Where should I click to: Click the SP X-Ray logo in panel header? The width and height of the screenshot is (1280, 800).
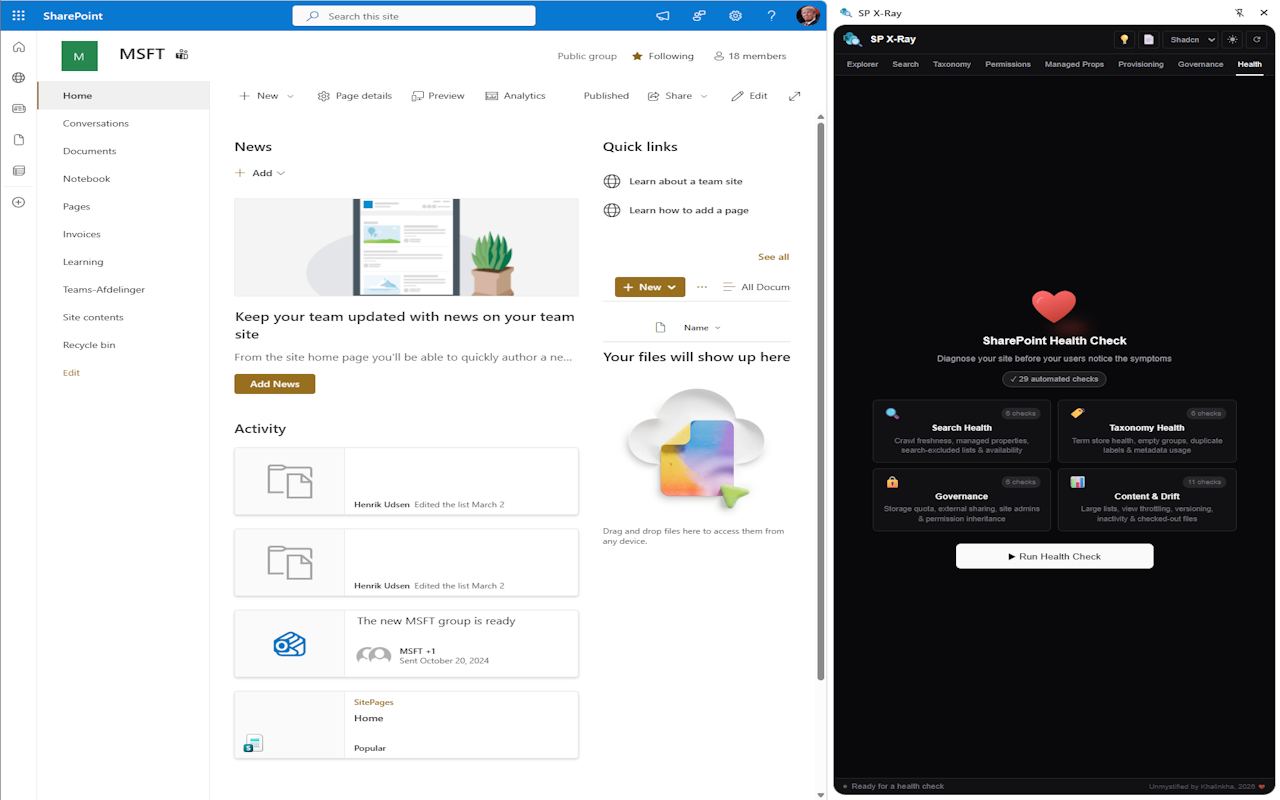click(x=852, y=39)
